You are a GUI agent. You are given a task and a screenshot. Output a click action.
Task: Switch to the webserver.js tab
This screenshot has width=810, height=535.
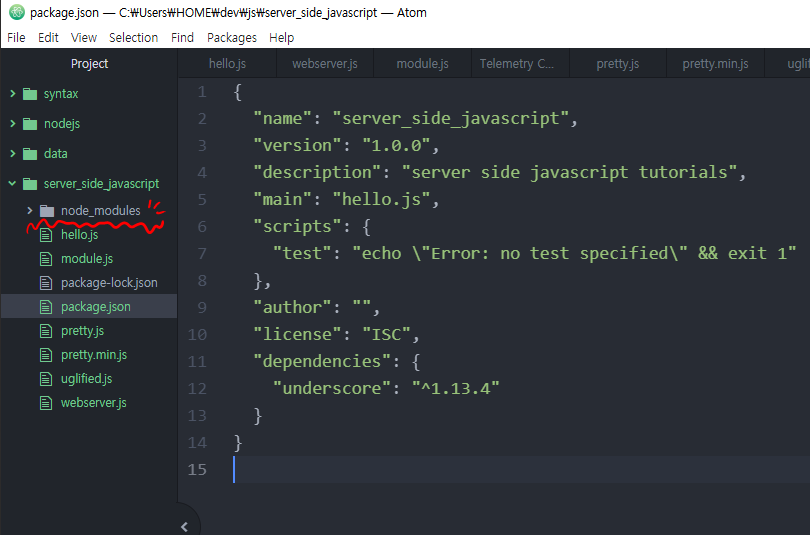(325, 64)
